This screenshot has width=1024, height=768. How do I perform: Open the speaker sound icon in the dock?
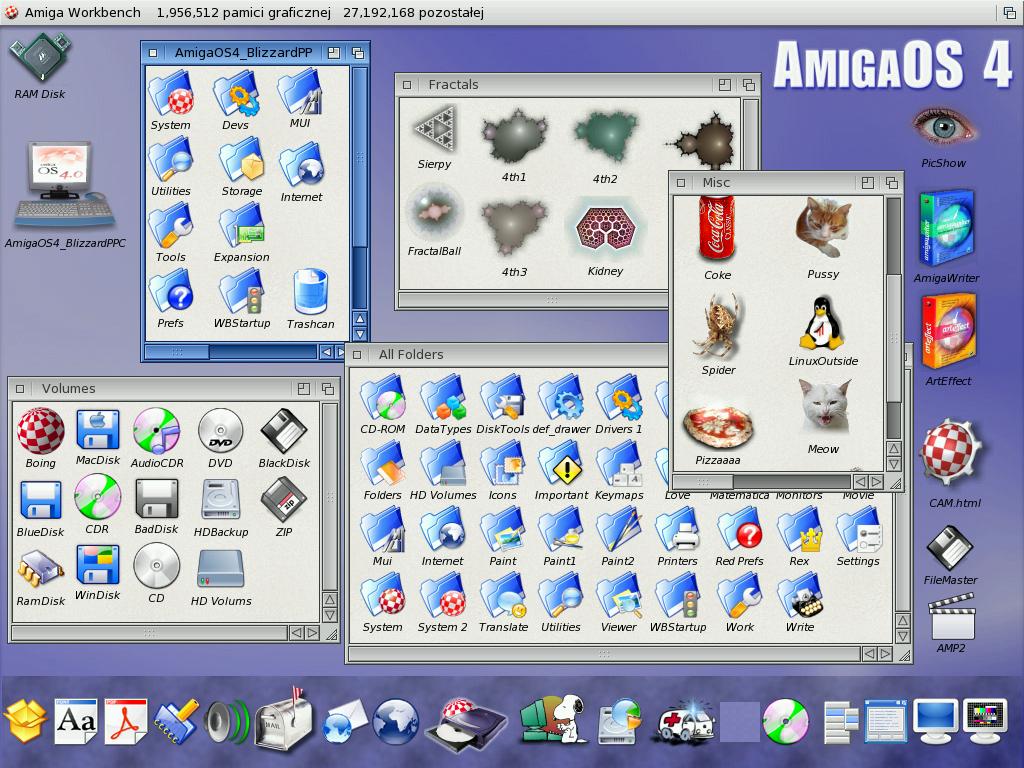coord(227,722)
